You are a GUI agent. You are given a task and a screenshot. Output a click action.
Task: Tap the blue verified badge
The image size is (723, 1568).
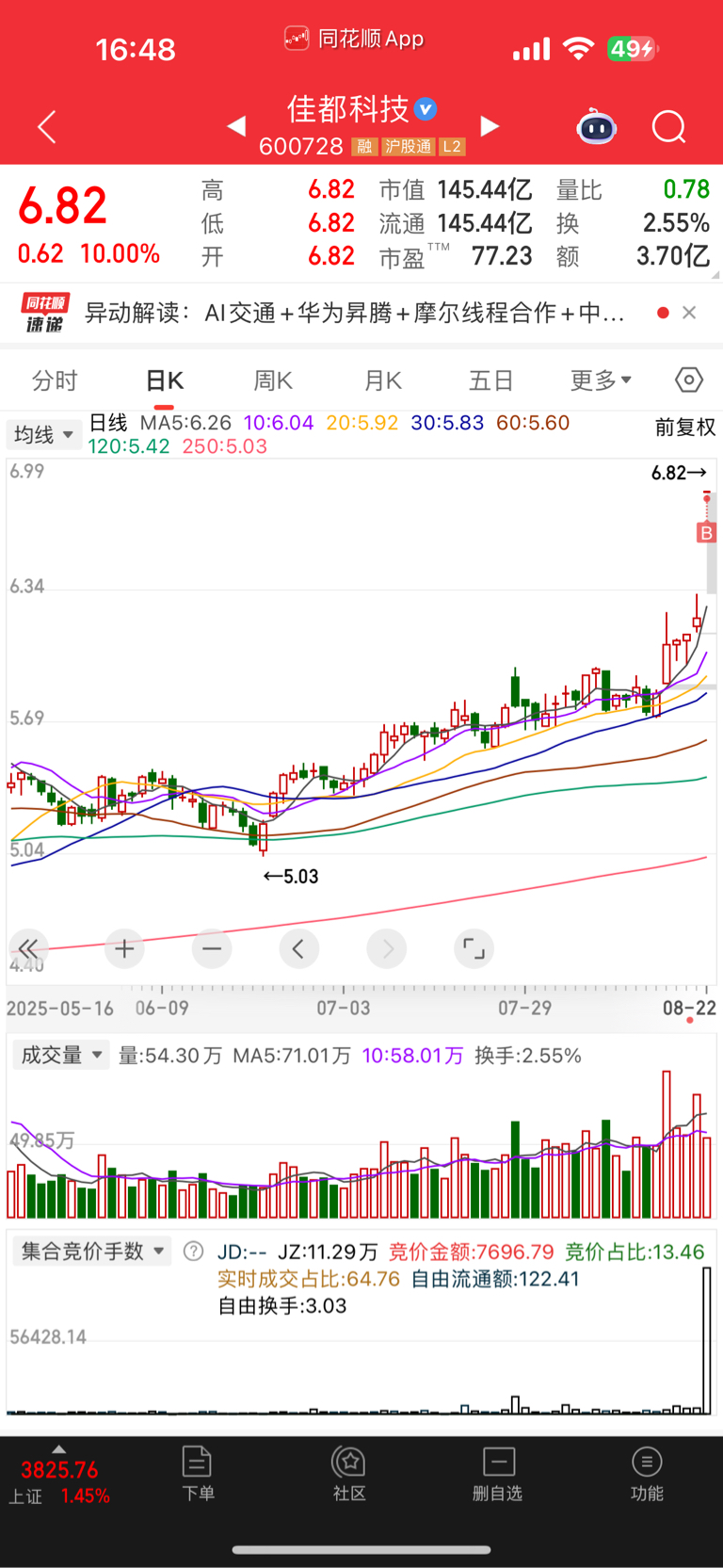coord(426,109)
